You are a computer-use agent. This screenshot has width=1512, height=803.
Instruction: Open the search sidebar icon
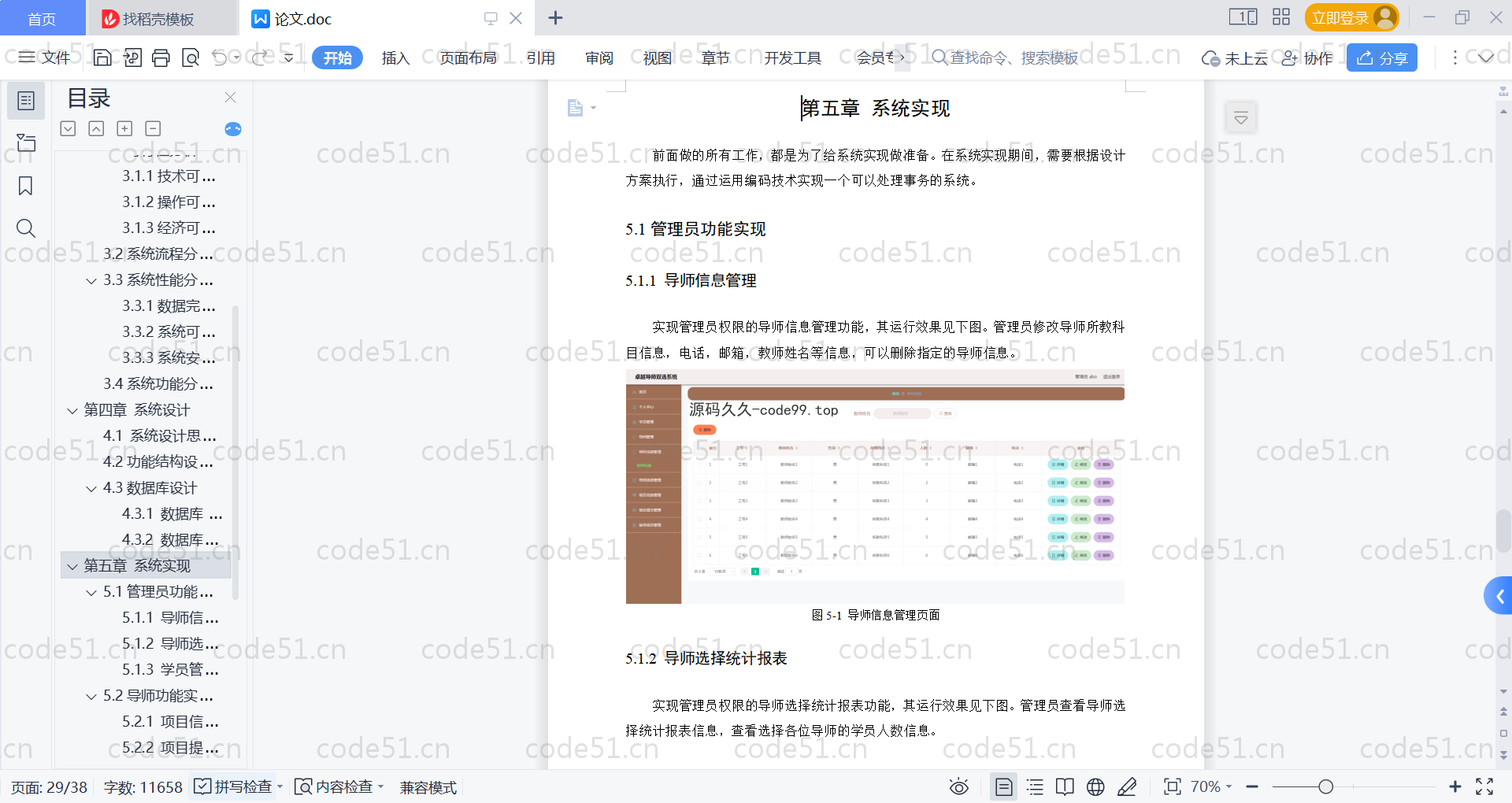[26, 228]
